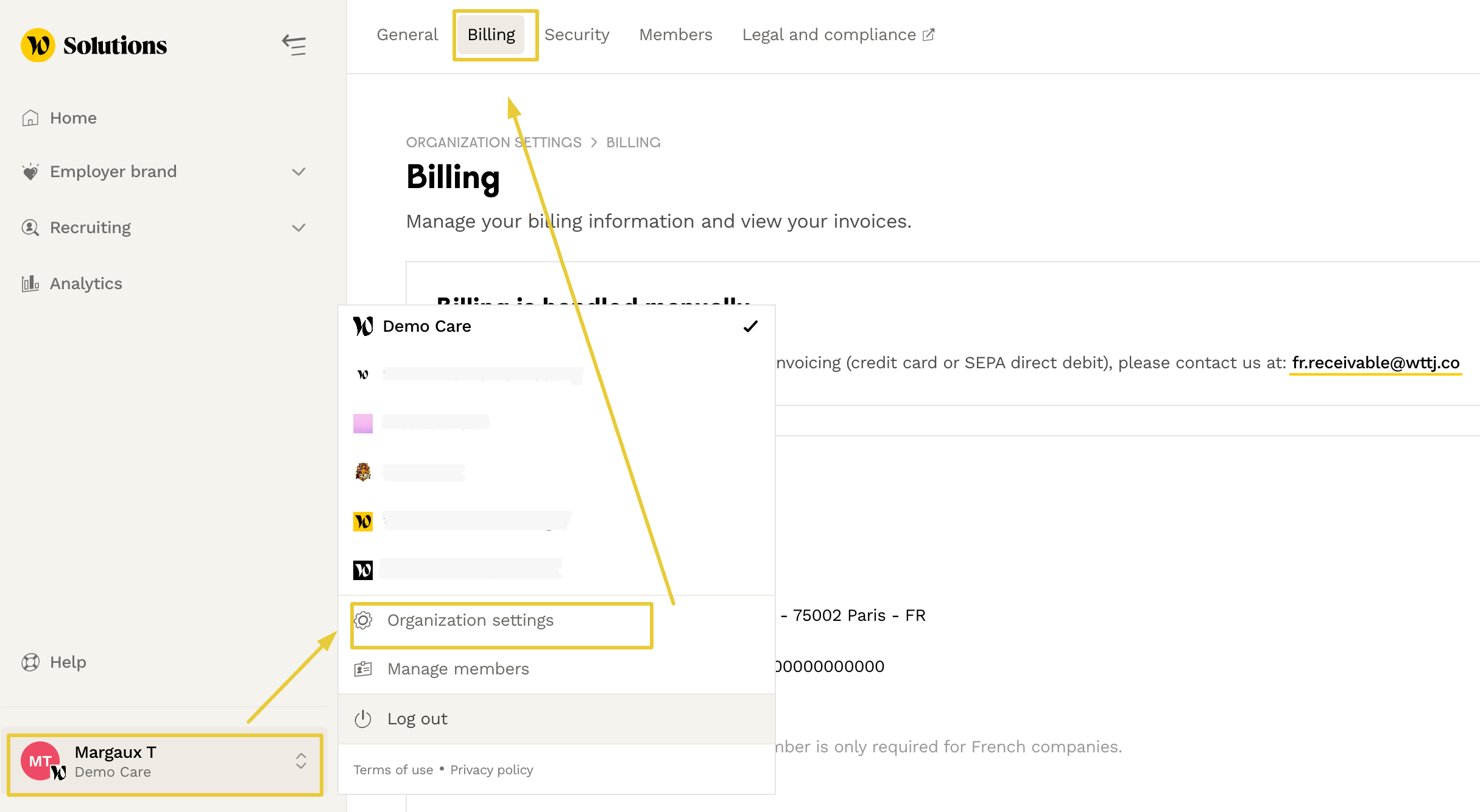
Task: Collapse the sidebar using the menu icon
Action: tap(294, 45)
